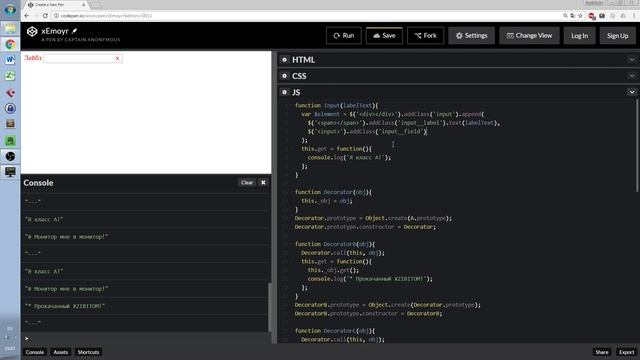Expand the CSS editor with its chevron
The height and width of the screenshot is (360, 640).
632,76
